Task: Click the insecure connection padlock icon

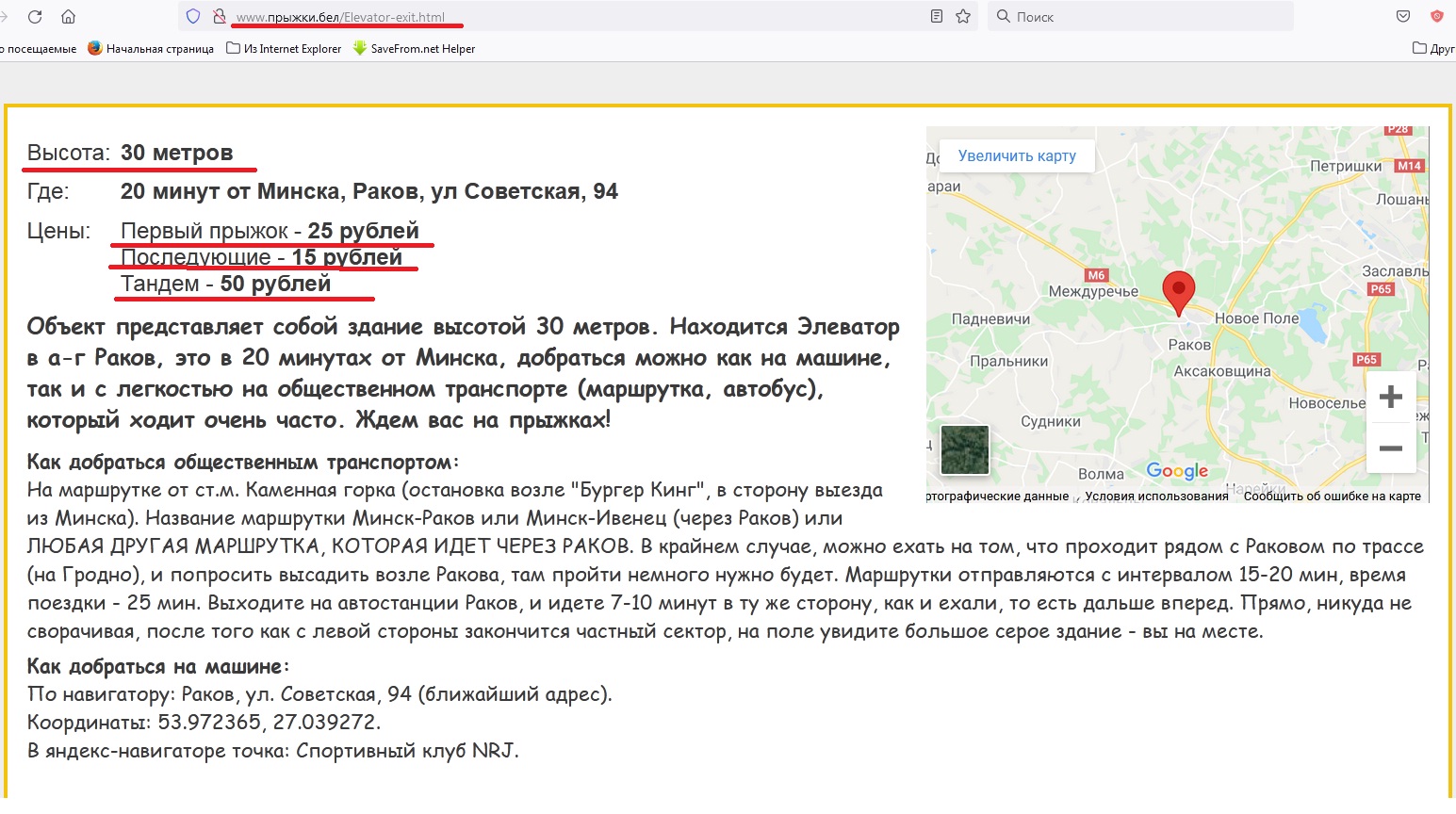Action: (x=219, y=16)
